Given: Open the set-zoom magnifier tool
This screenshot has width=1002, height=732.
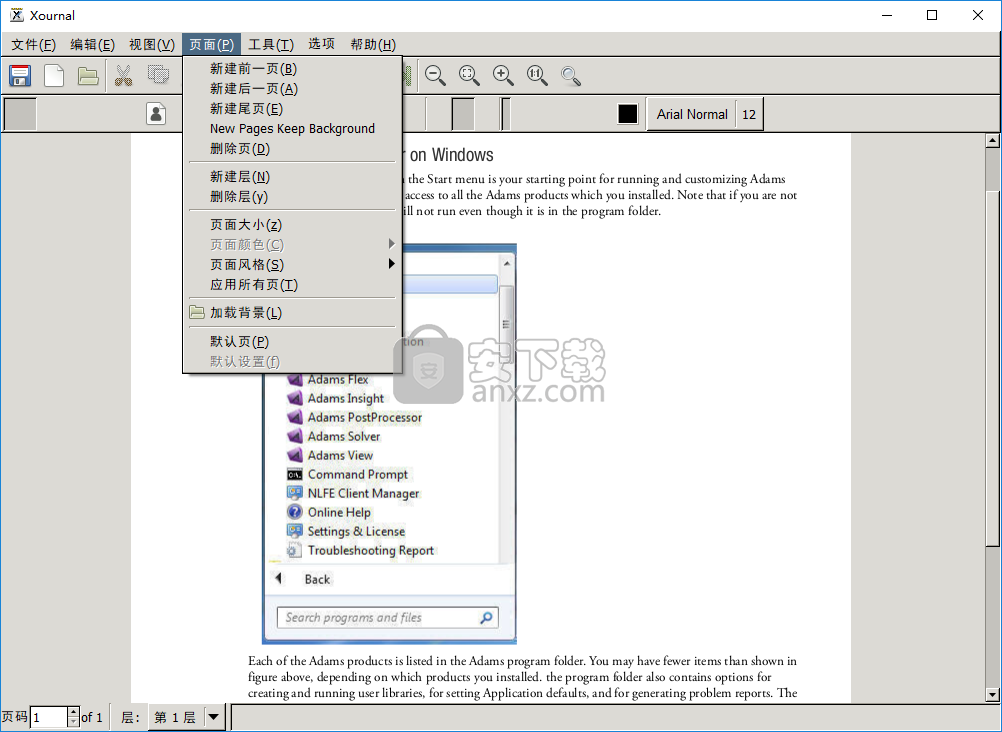Looking at the screenshot, I should 571,75.
